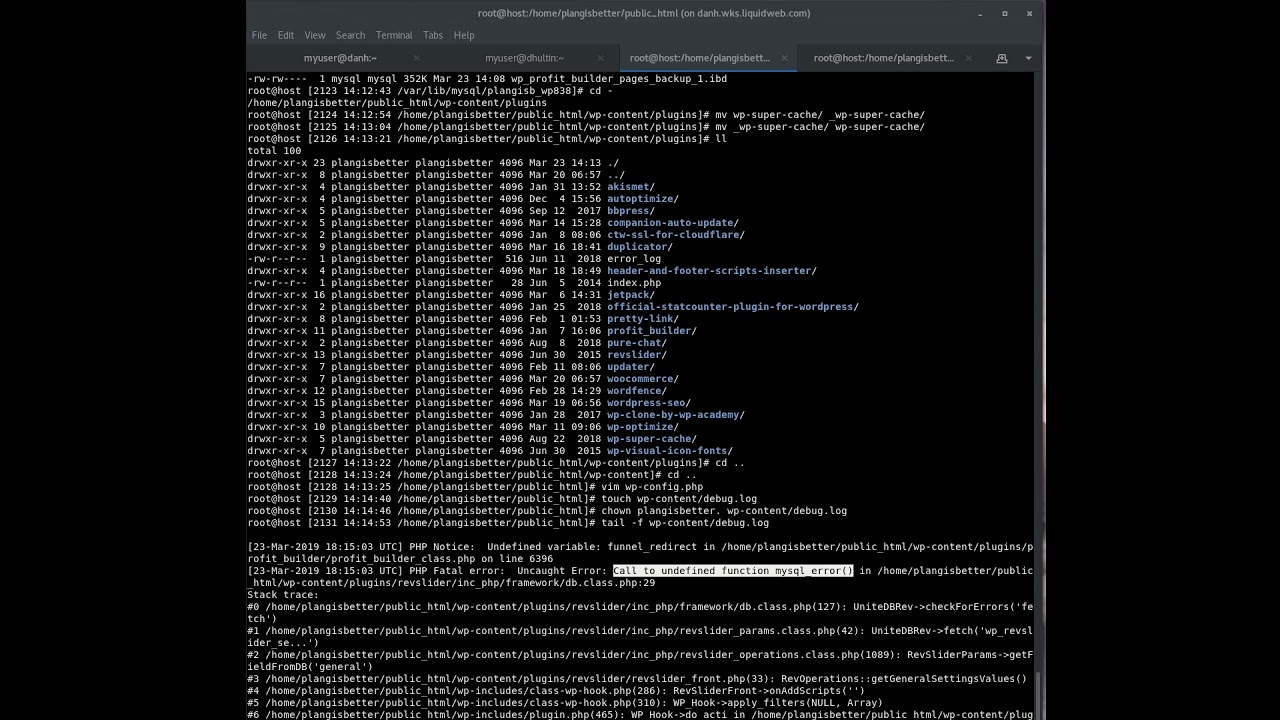The image size is (1280, 720).
Task: Open the View menu
Action: click(x=315, y=35)
